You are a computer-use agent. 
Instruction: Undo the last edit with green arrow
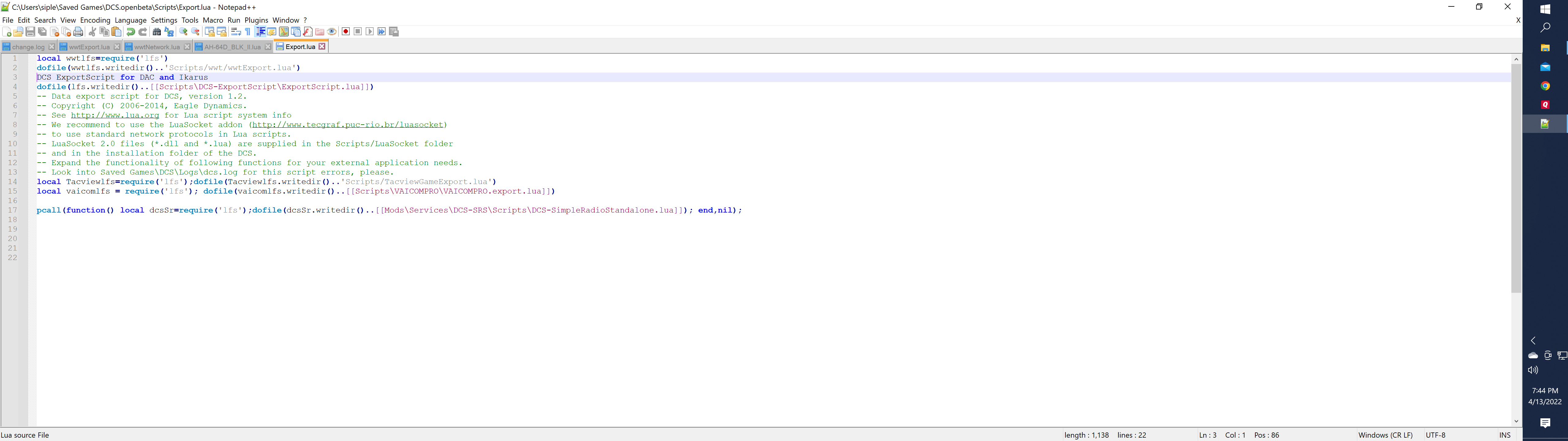(x=131, y=32)
